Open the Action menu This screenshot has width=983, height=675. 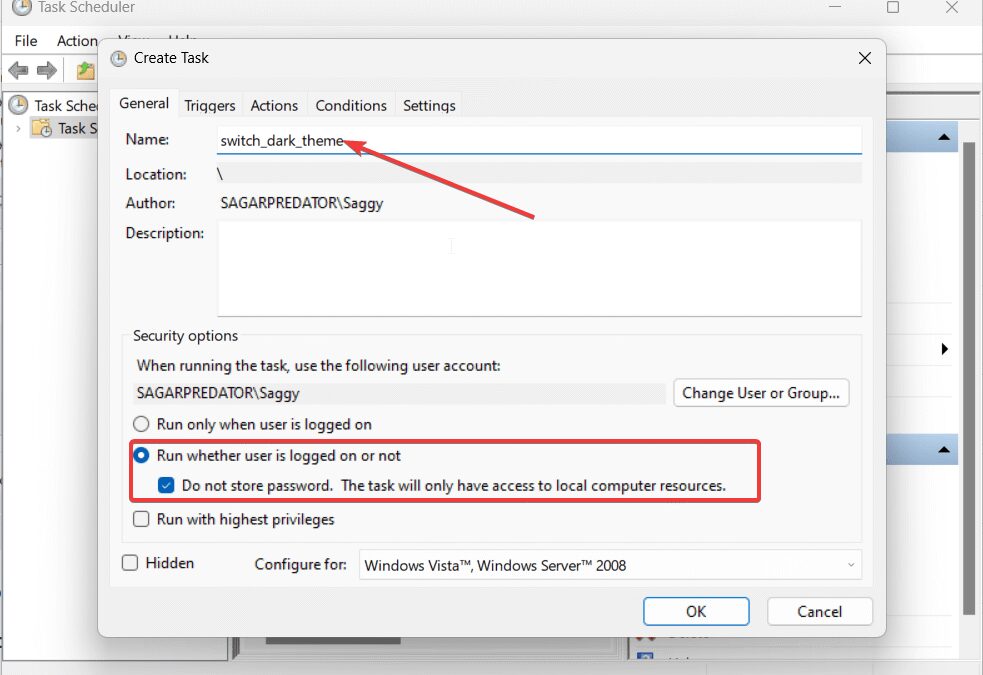click(x=77, y=41)
